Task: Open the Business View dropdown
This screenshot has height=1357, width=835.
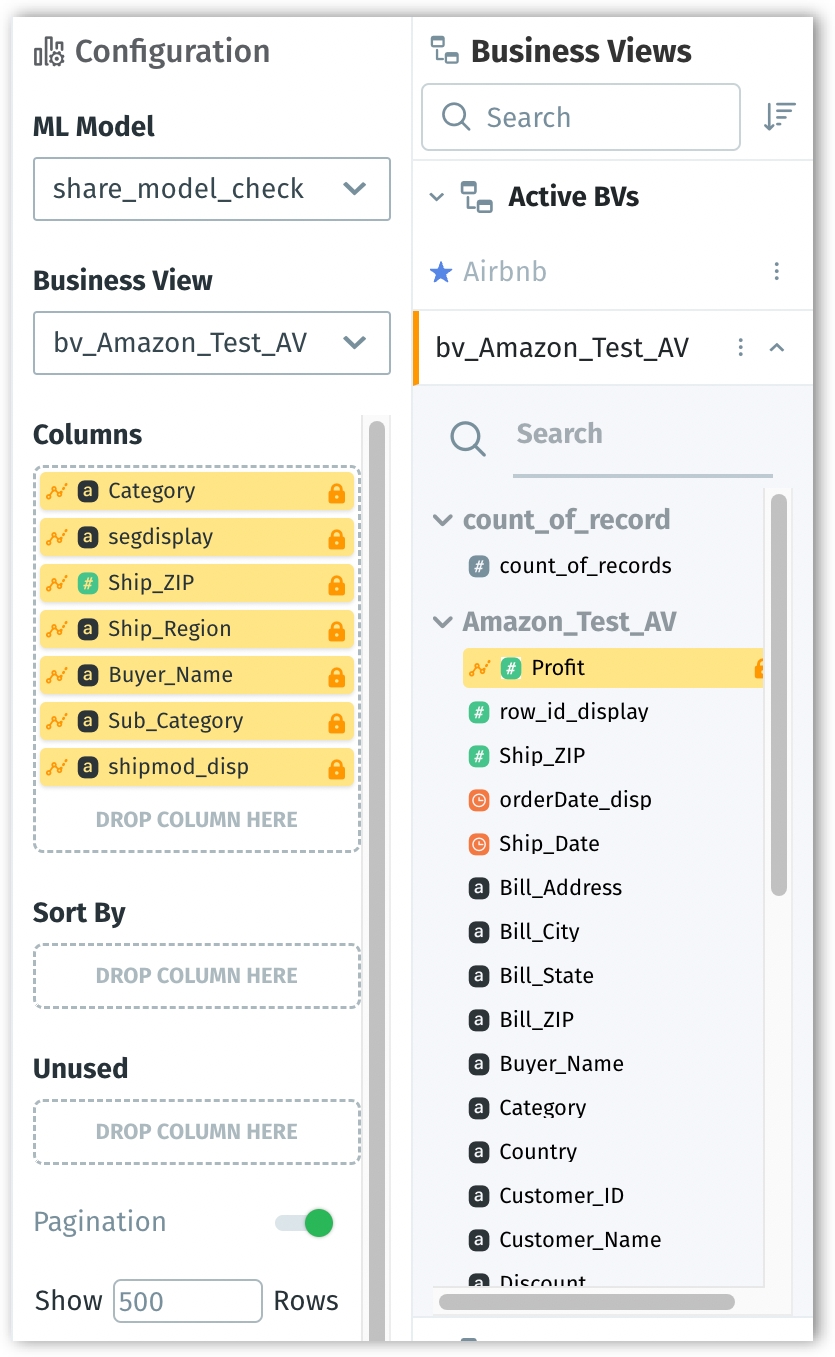Action: click(x=212, y=343)
